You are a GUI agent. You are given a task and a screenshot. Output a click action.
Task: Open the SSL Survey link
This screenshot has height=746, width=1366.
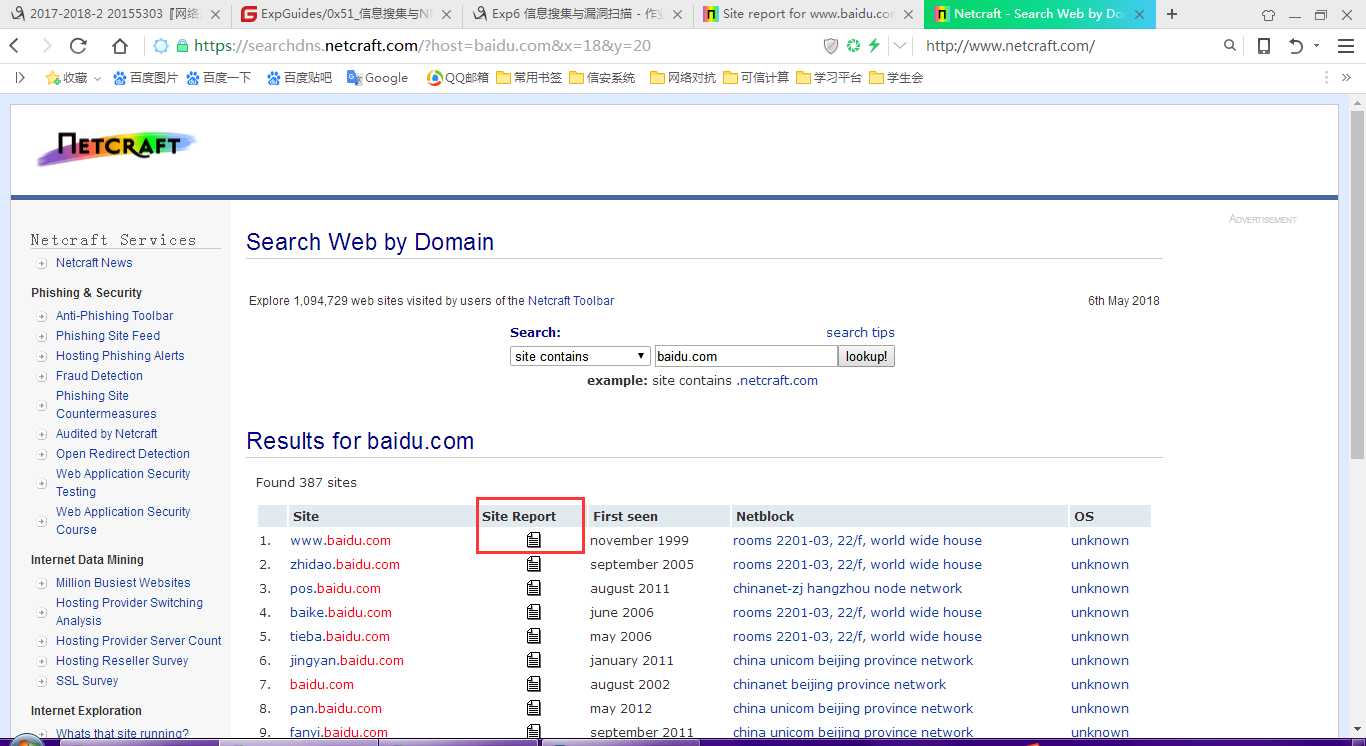(x=87, y=681)
